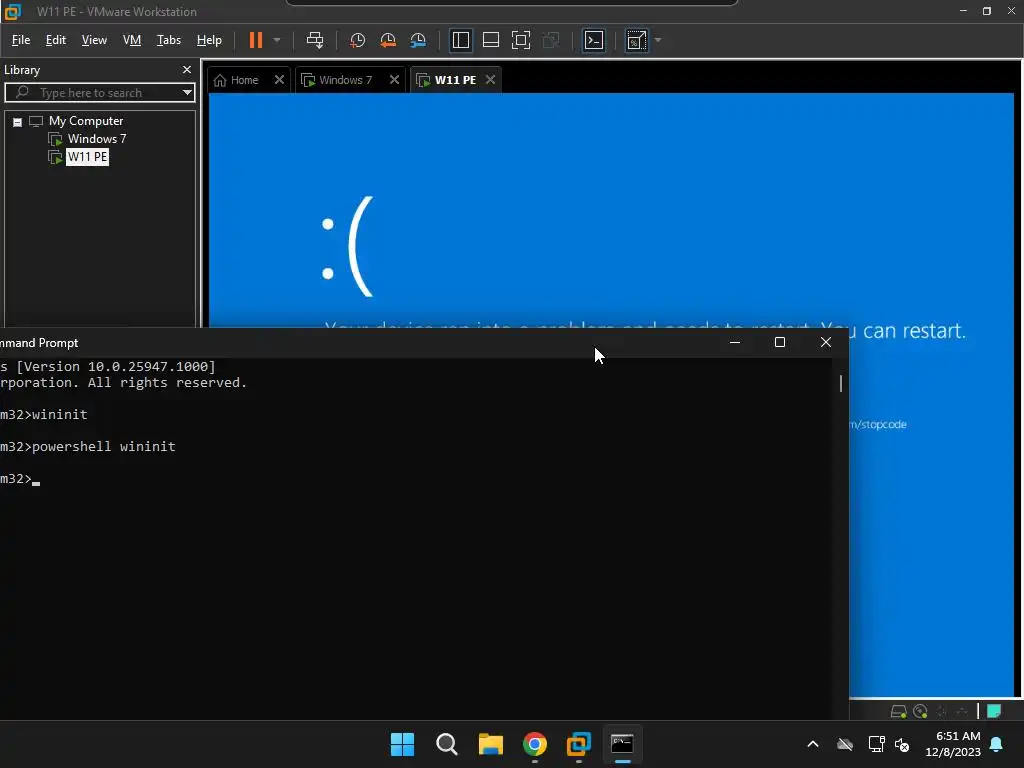Select My Computer in the library tree

pos(86,121)
